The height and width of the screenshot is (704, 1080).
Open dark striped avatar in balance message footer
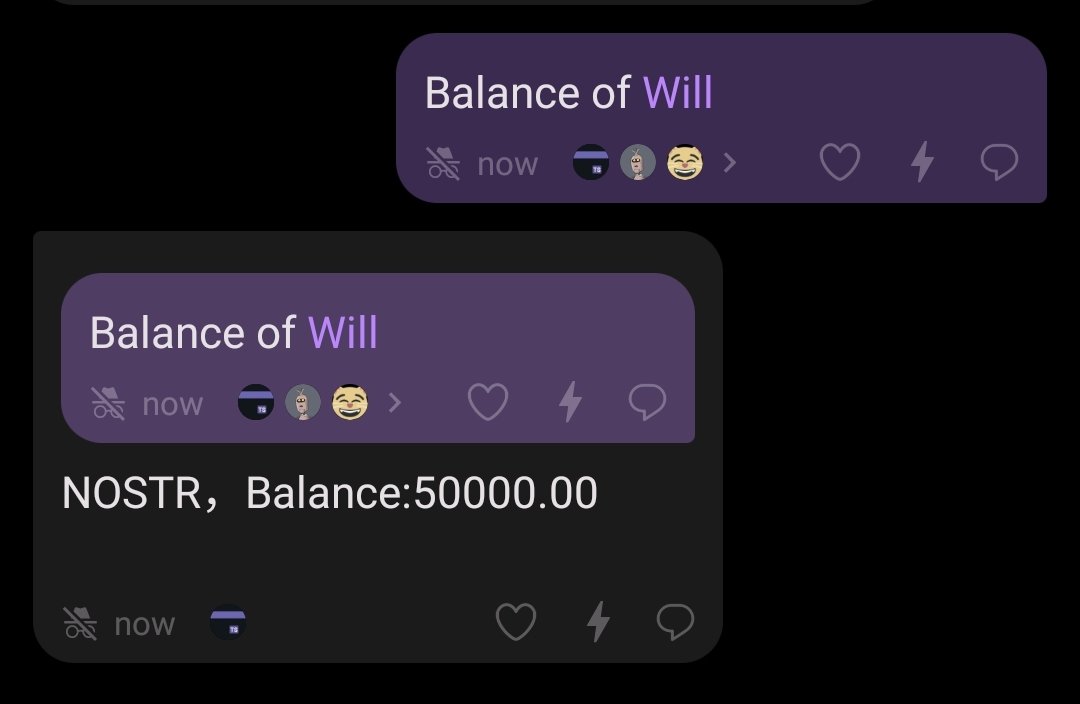pos(228,623)
